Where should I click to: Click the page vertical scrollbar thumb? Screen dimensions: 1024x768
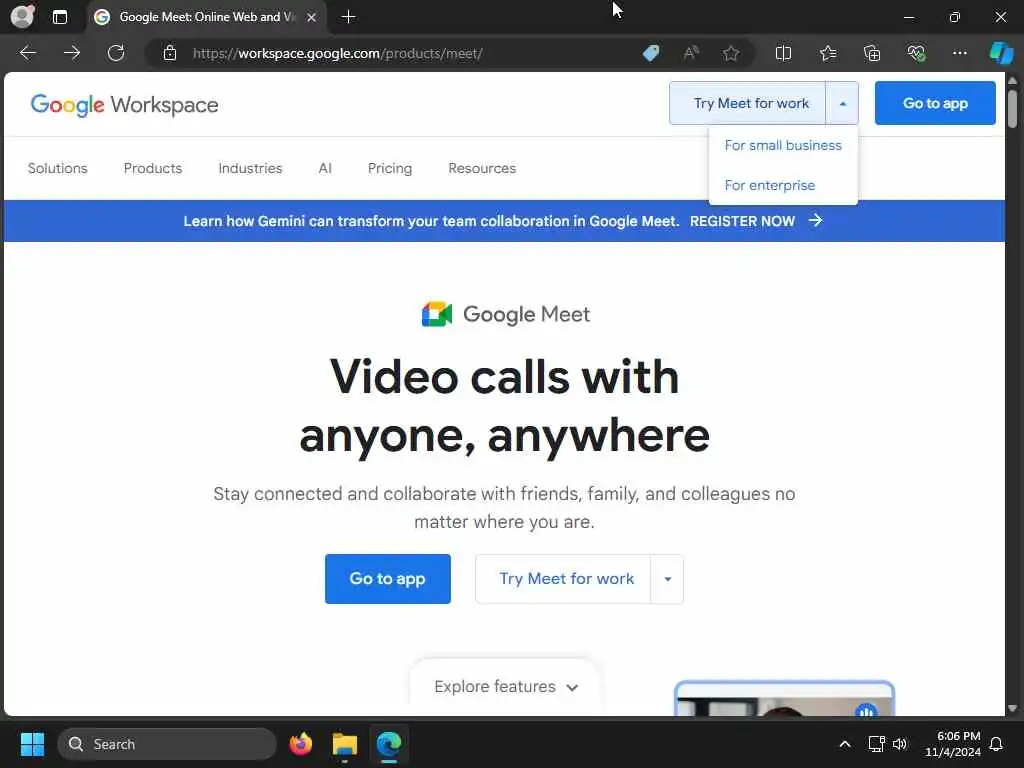[x=1012, y=108]
